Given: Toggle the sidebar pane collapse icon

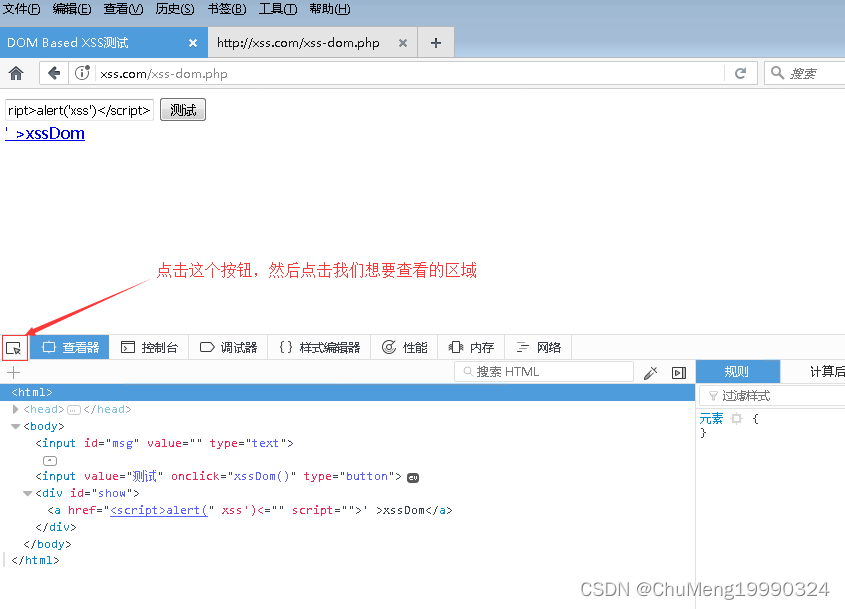Looking at the screenshot, I should [679, 372].
